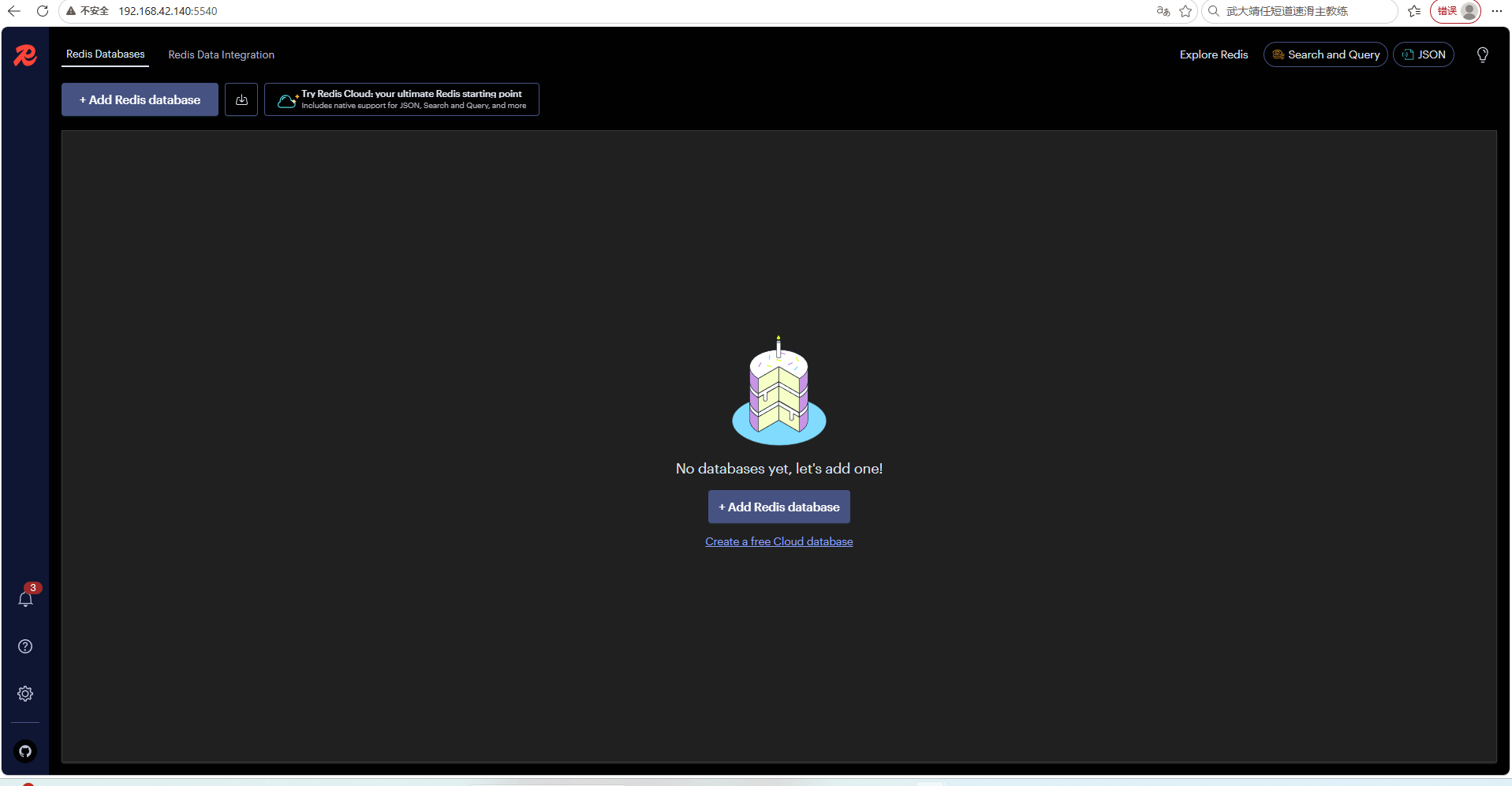Click the JSON button
Viewport: 1512px width, 786px height.
pos(1424,54)
